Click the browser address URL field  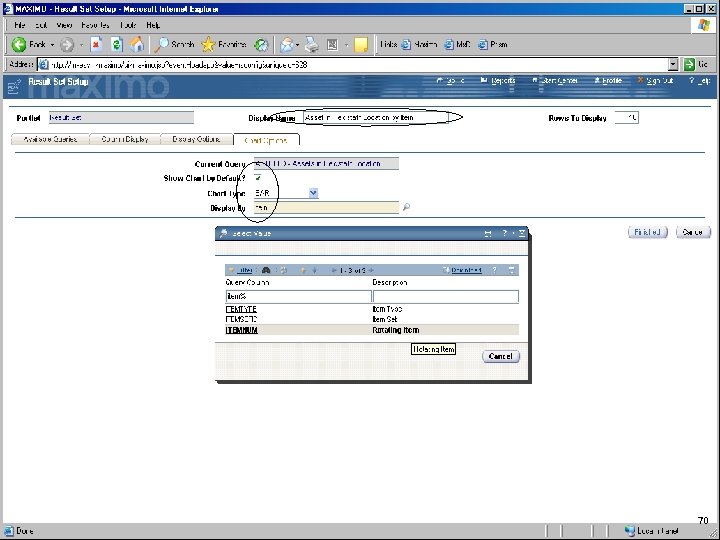pyautogui.click(x=353, y=65)
